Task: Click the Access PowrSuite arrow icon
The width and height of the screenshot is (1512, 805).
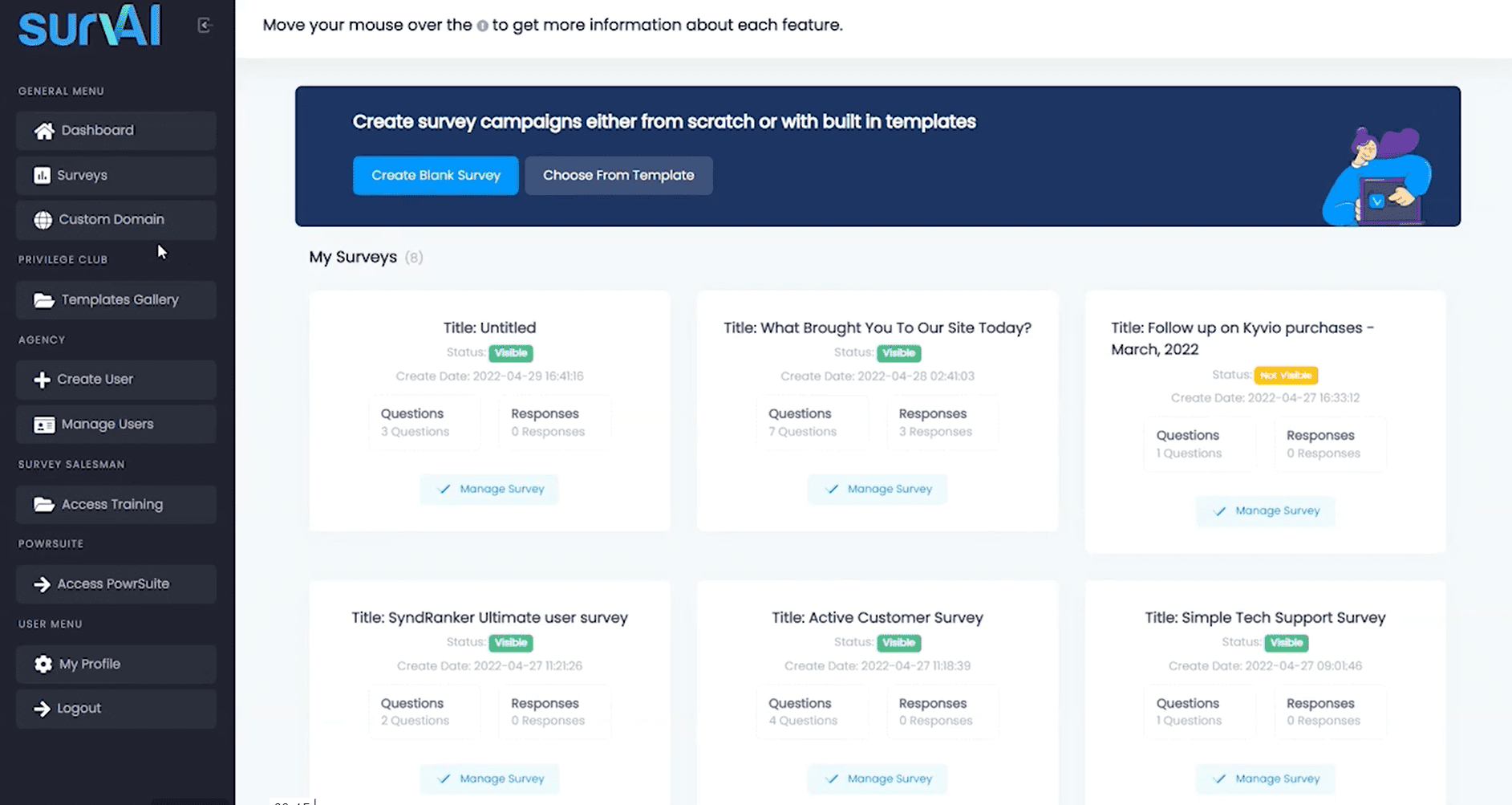Action: point(42,584)
